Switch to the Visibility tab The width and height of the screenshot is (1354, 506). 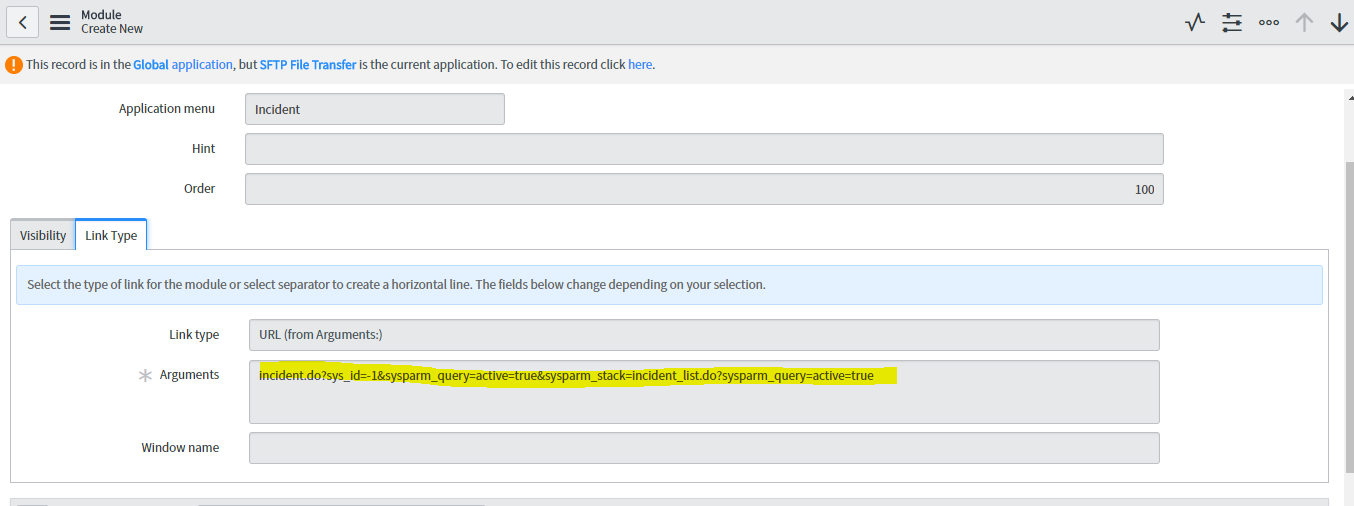click(43, 235)
